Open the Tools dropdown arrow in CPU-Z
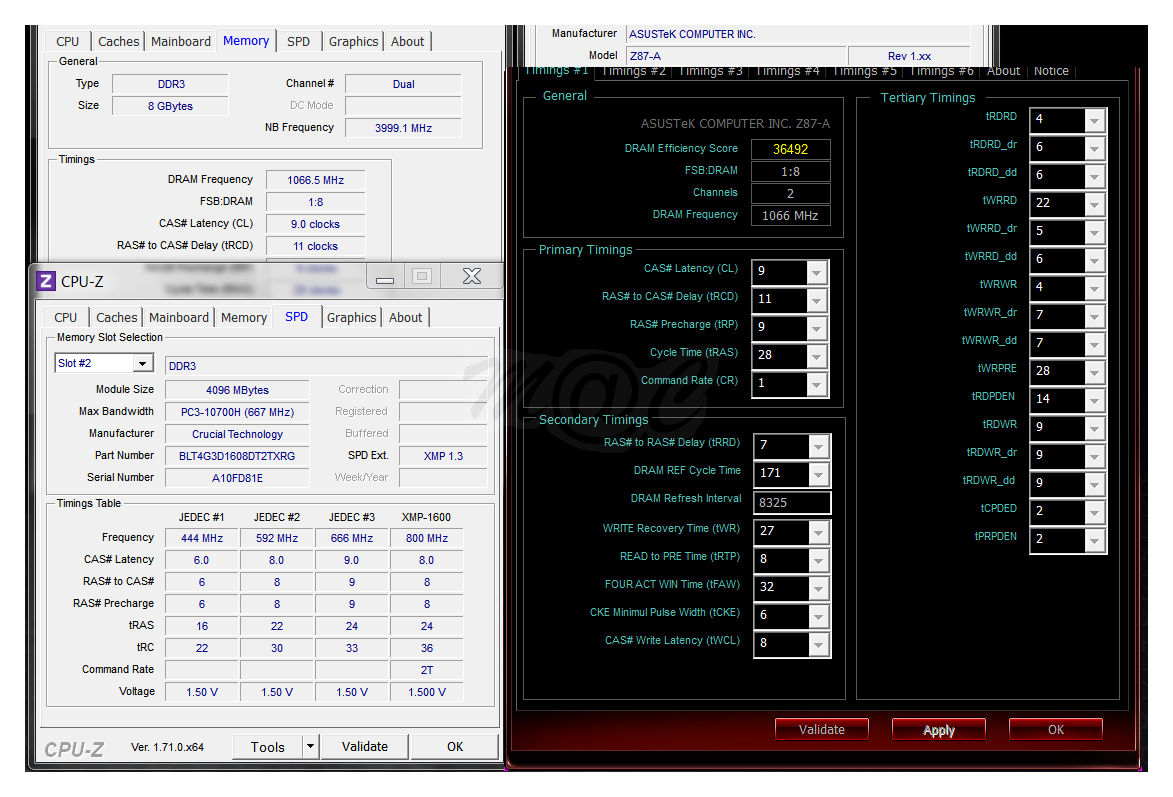1173x797 pixels. point(310,747)
